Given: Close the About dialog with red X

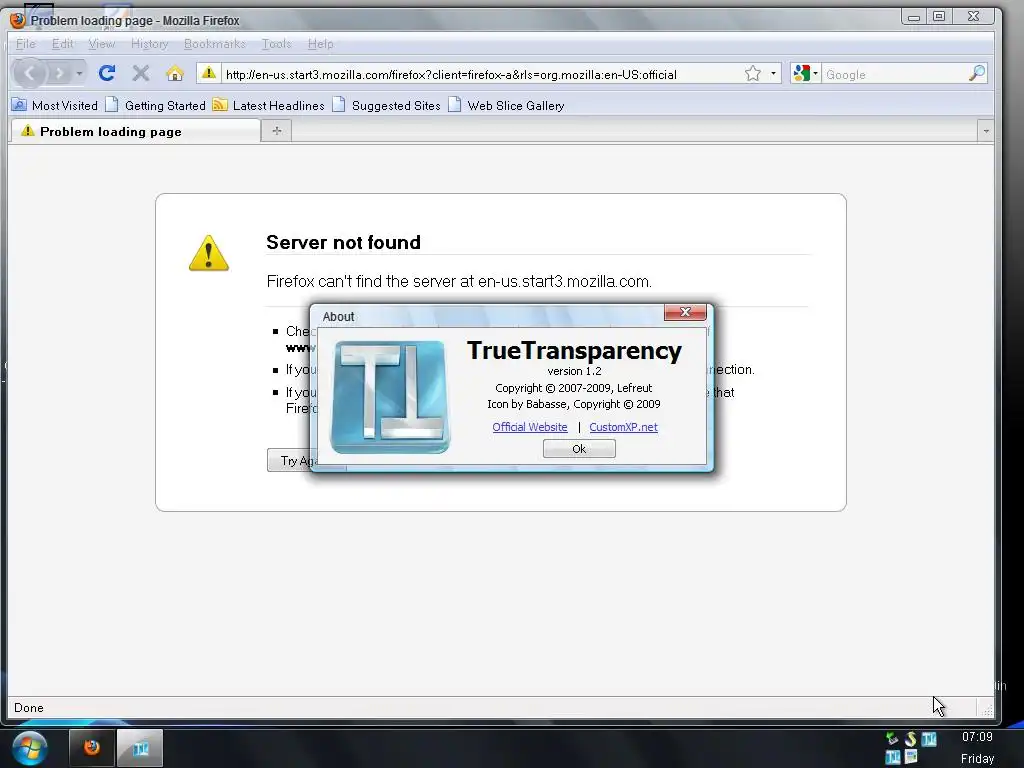Looking at the screenshot, I should 685,312.
